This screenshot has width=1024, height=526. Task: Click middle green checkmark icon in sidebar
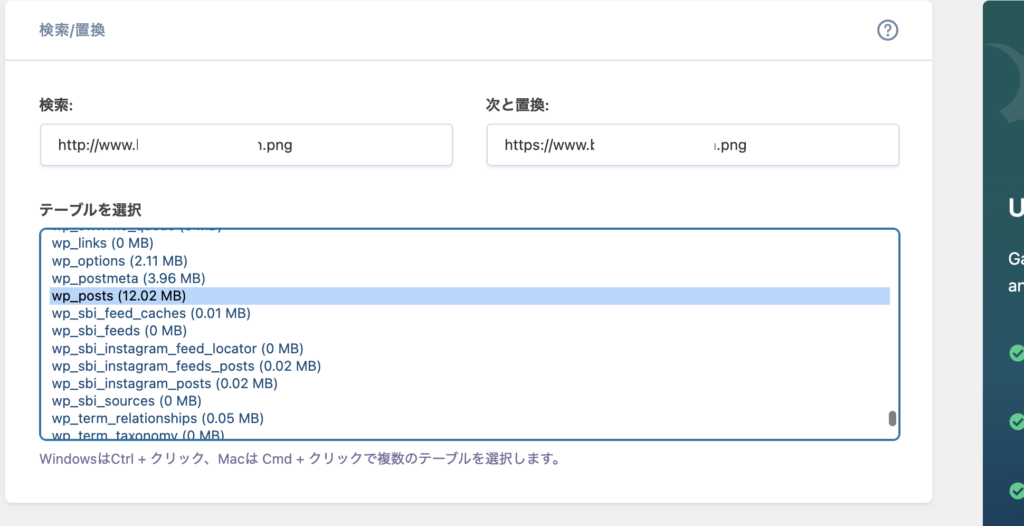1016,421
